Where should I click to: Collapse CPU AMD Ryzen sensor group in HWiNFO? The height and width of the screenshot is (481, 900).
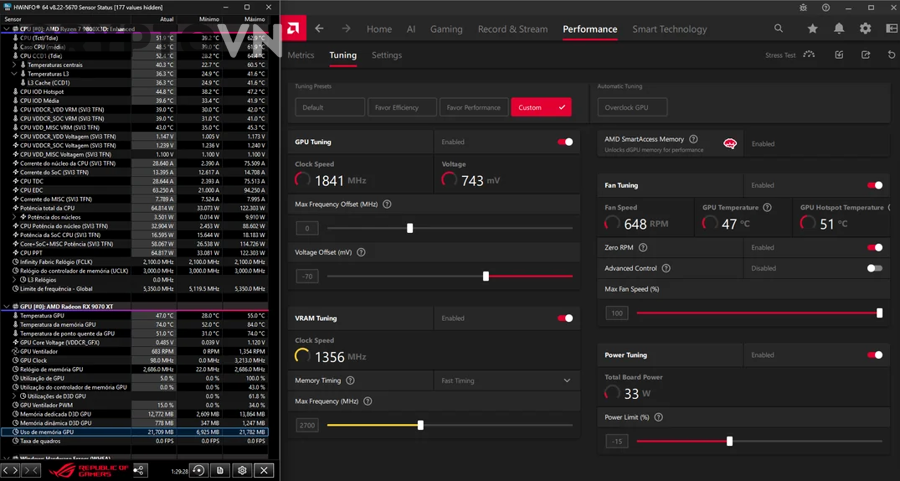pos(6,29)
